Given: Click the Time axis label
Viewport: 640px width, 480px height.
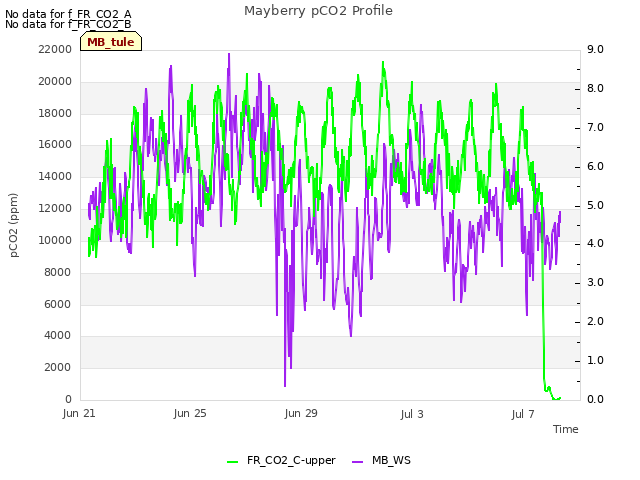Looking at the screenshot, I should tap(566, 429).
